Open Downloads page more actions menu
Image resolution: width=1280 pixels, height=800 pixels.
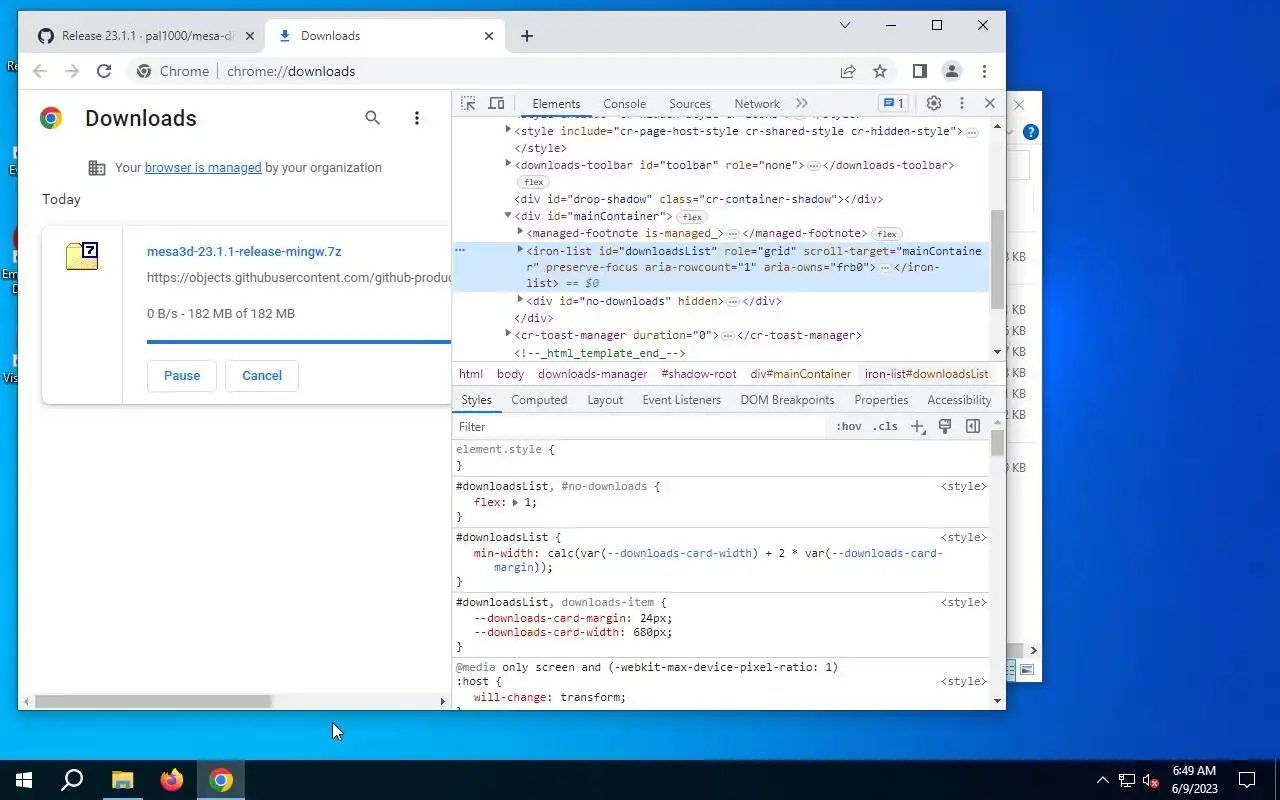click(x=417, y=118)
